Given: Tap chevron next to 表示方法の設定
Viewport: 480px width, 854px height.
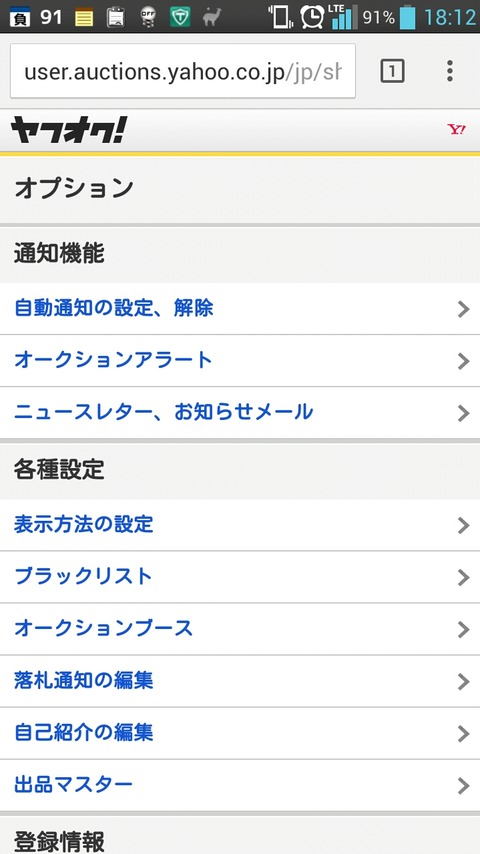Looking at the screenshot, I should (x=463, y=525).
